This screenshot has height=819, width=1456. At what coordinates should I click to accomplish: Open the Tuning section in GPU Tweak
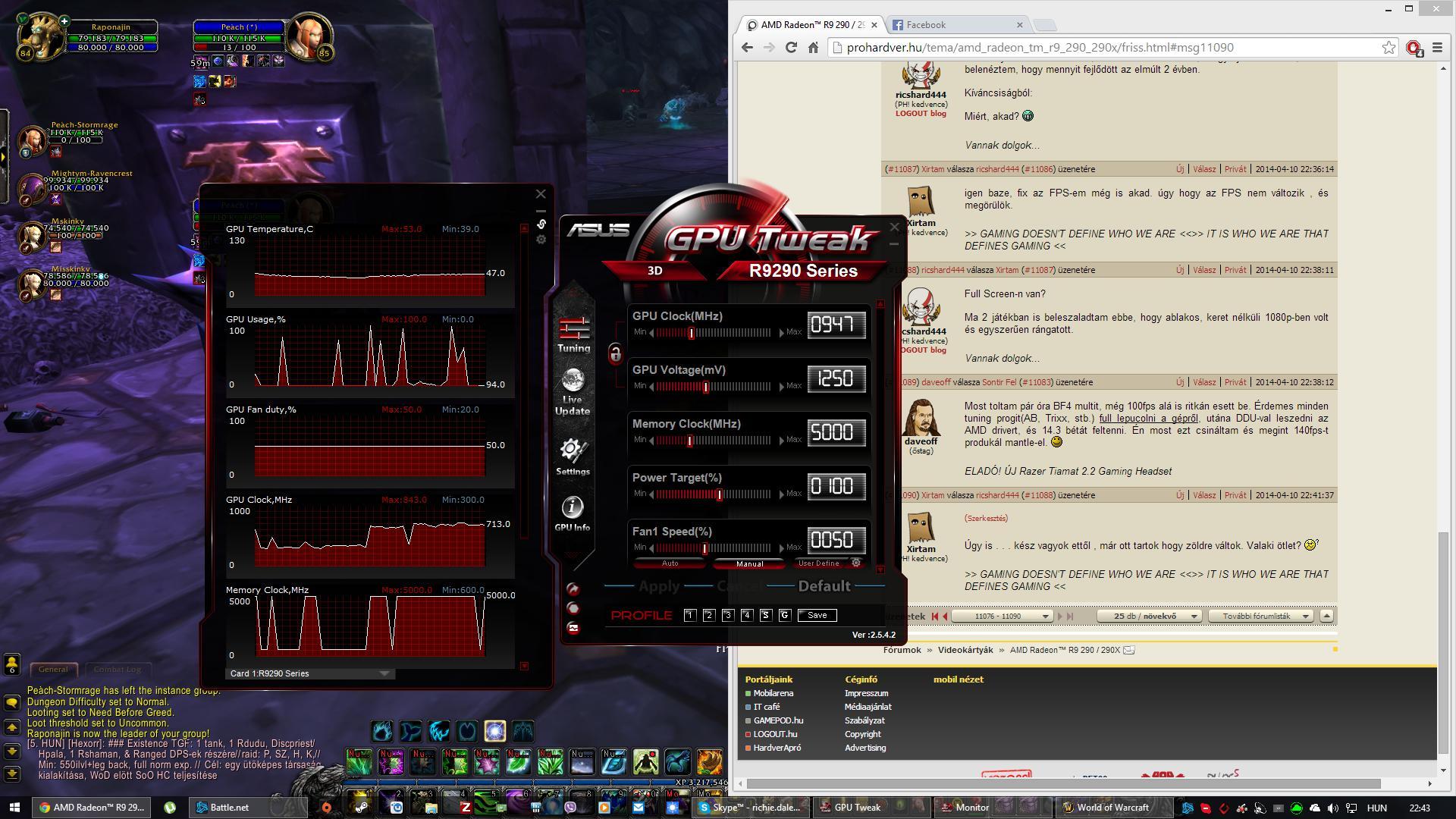[x=573, y=334]
